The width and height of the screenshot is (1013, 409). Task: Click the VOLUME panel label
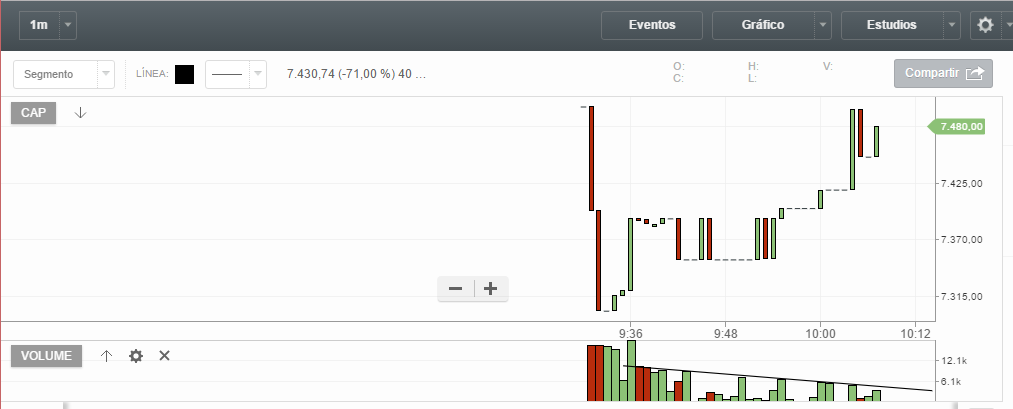tap(47, 356)
